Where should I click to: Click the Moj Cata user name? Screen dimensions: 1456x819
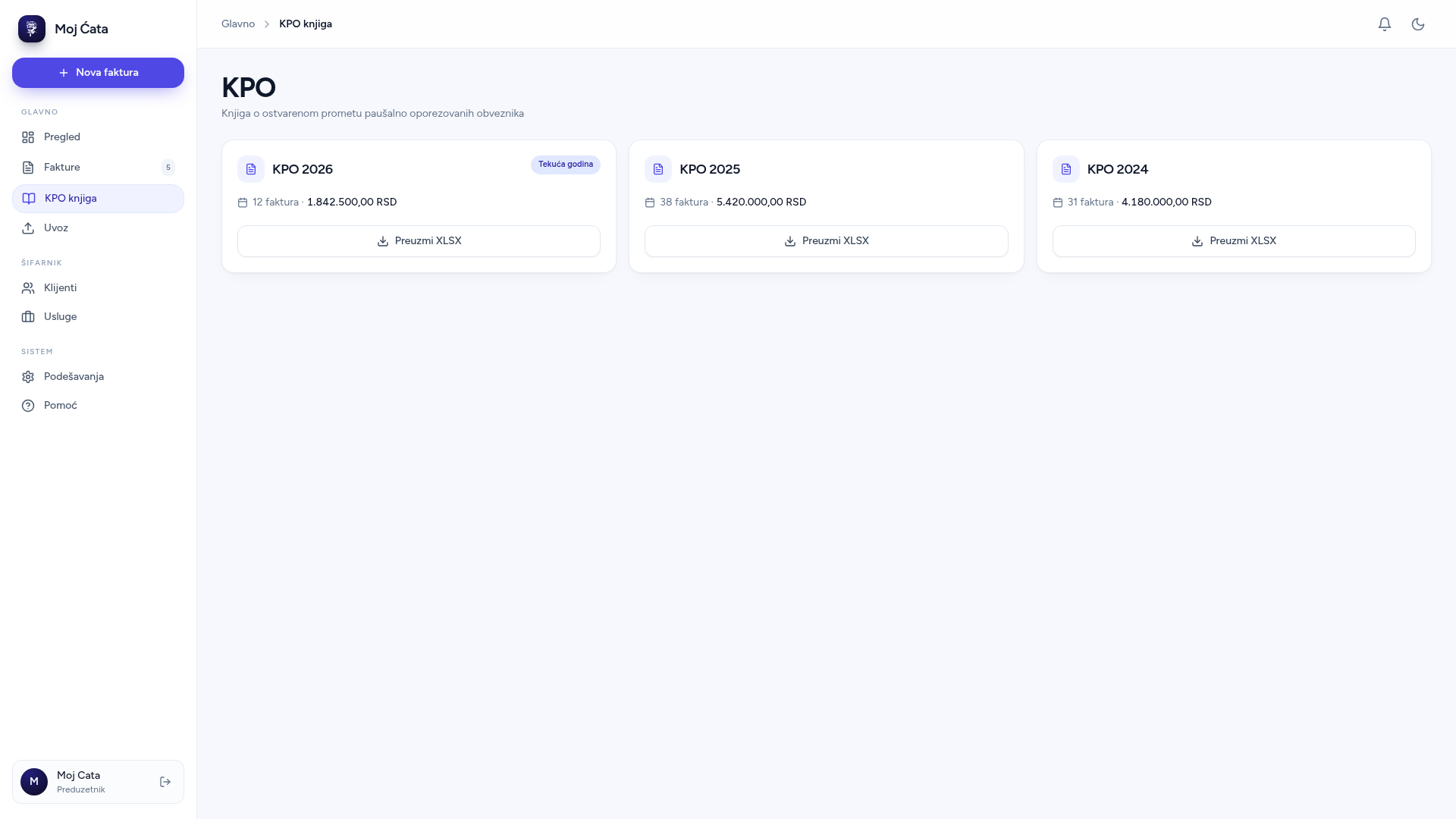[78, 776]
